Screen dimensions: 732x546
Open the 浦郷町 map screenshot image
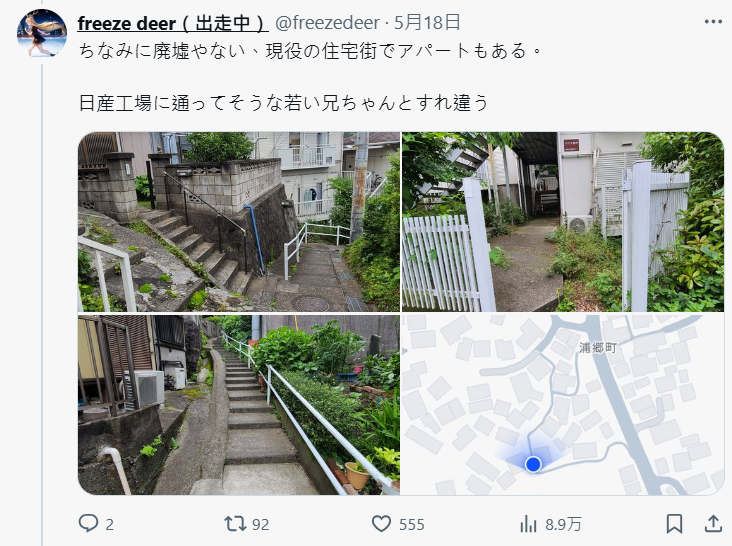[x=563, y=405]
